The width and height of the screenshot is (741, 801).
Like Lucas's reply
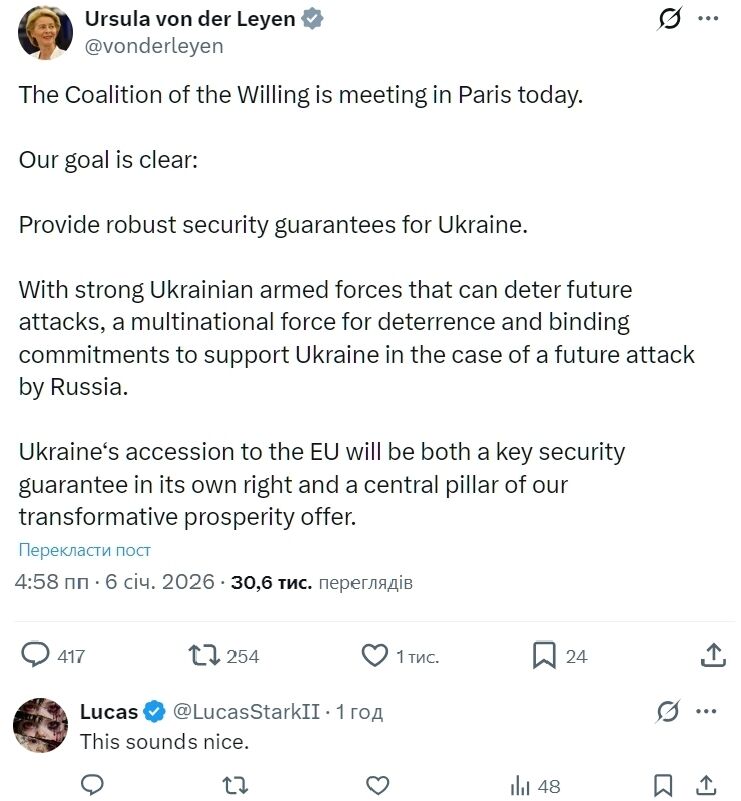click(377, 785)
